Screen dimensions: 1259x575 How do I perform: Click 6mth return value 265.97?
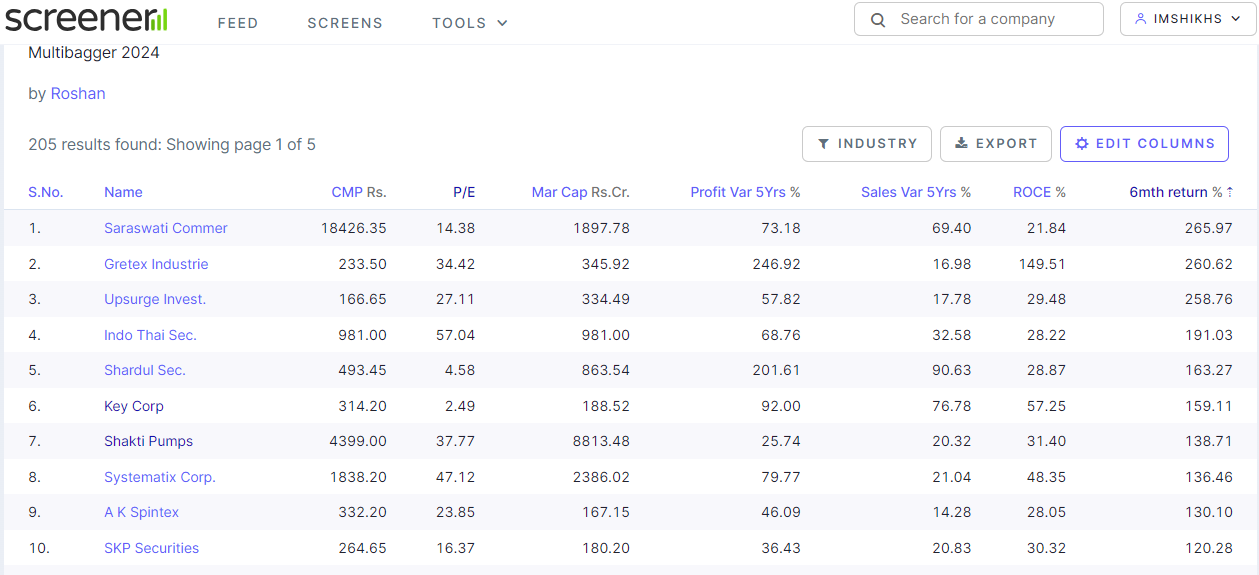(x=1209, y=228)
